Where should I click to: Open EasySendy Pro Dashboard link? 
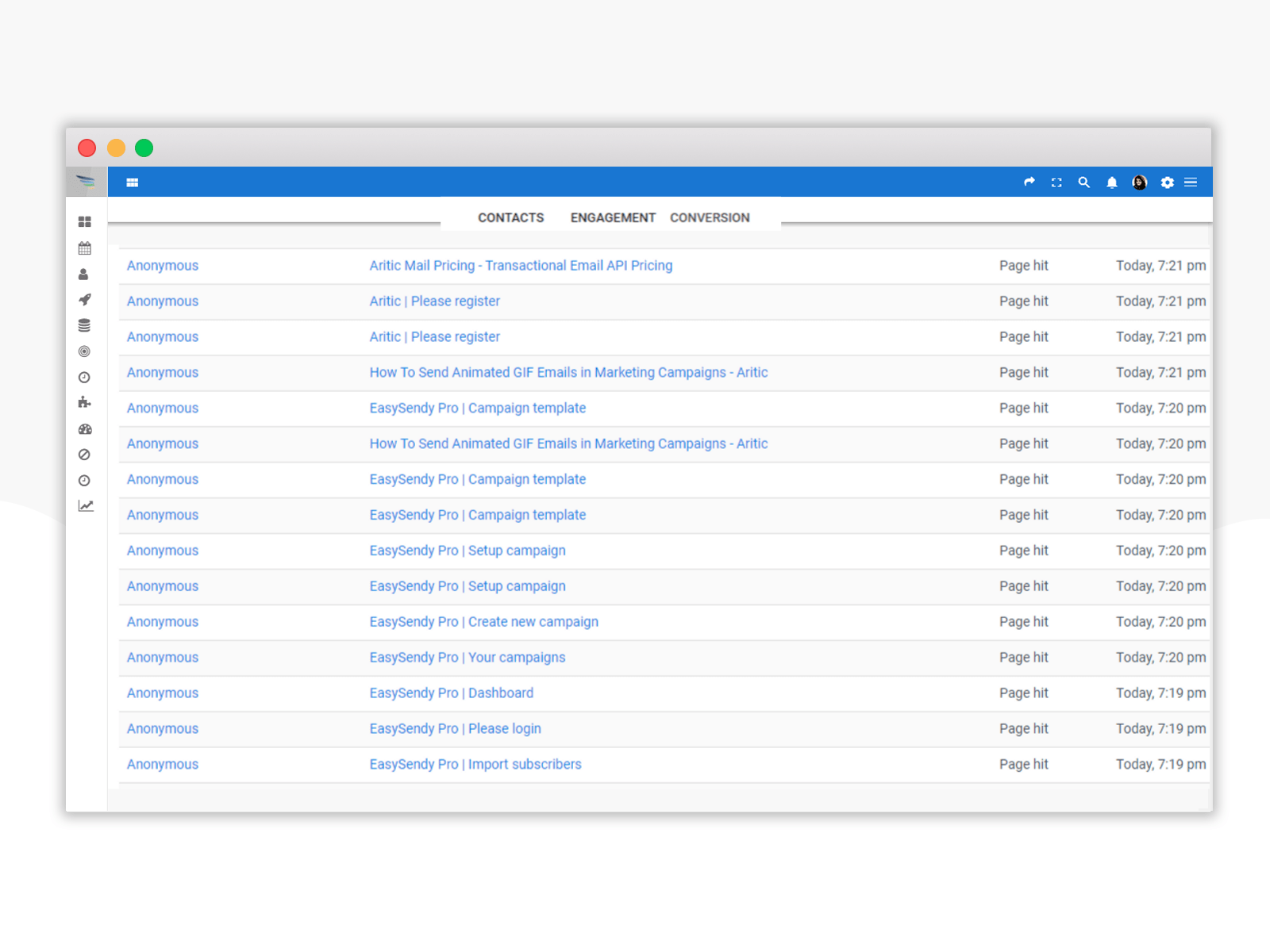[x=451, y=693]
